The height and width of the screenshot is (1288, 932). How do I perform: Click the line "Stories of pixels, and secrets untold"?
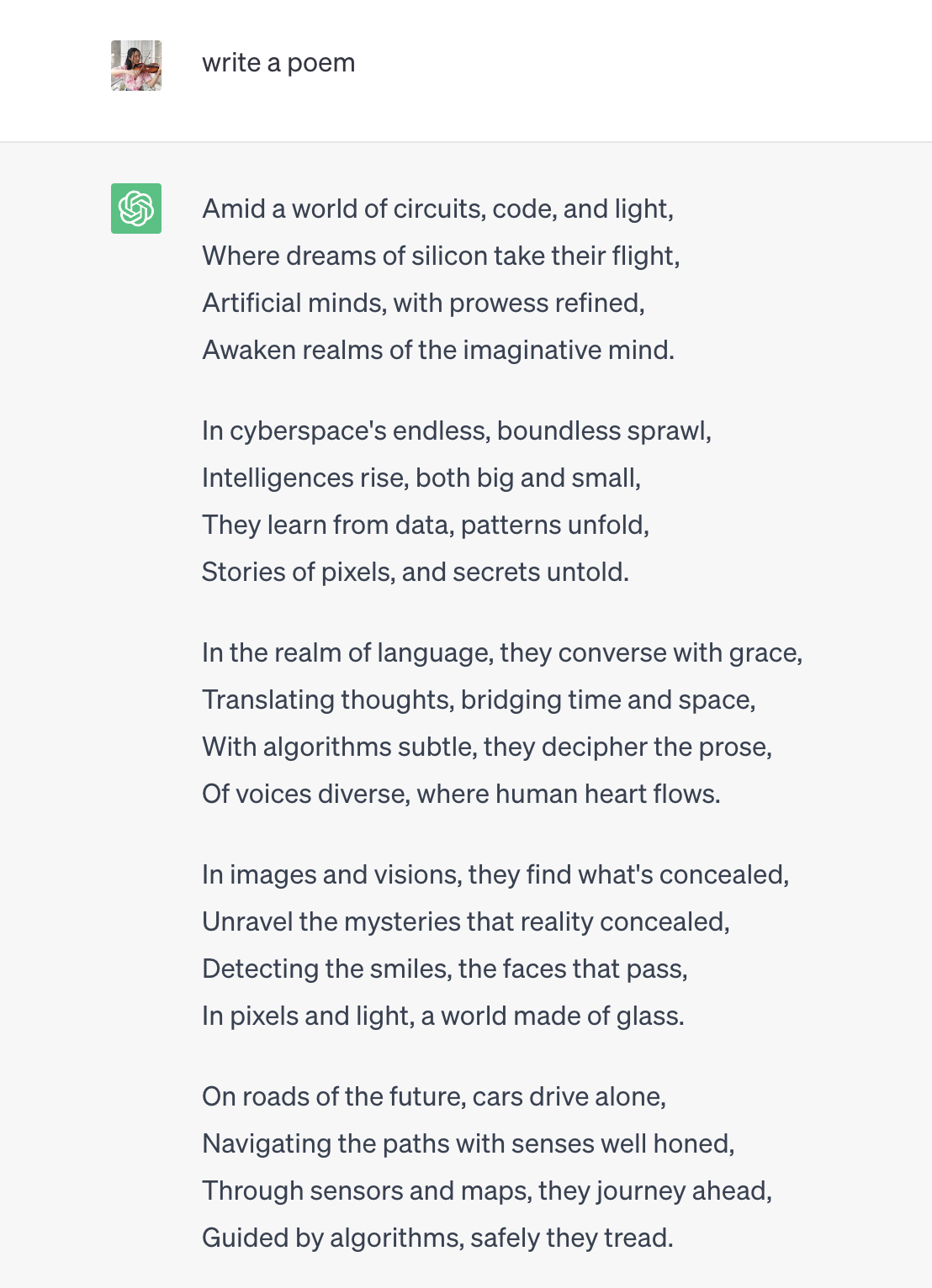[x=416, y=572]
